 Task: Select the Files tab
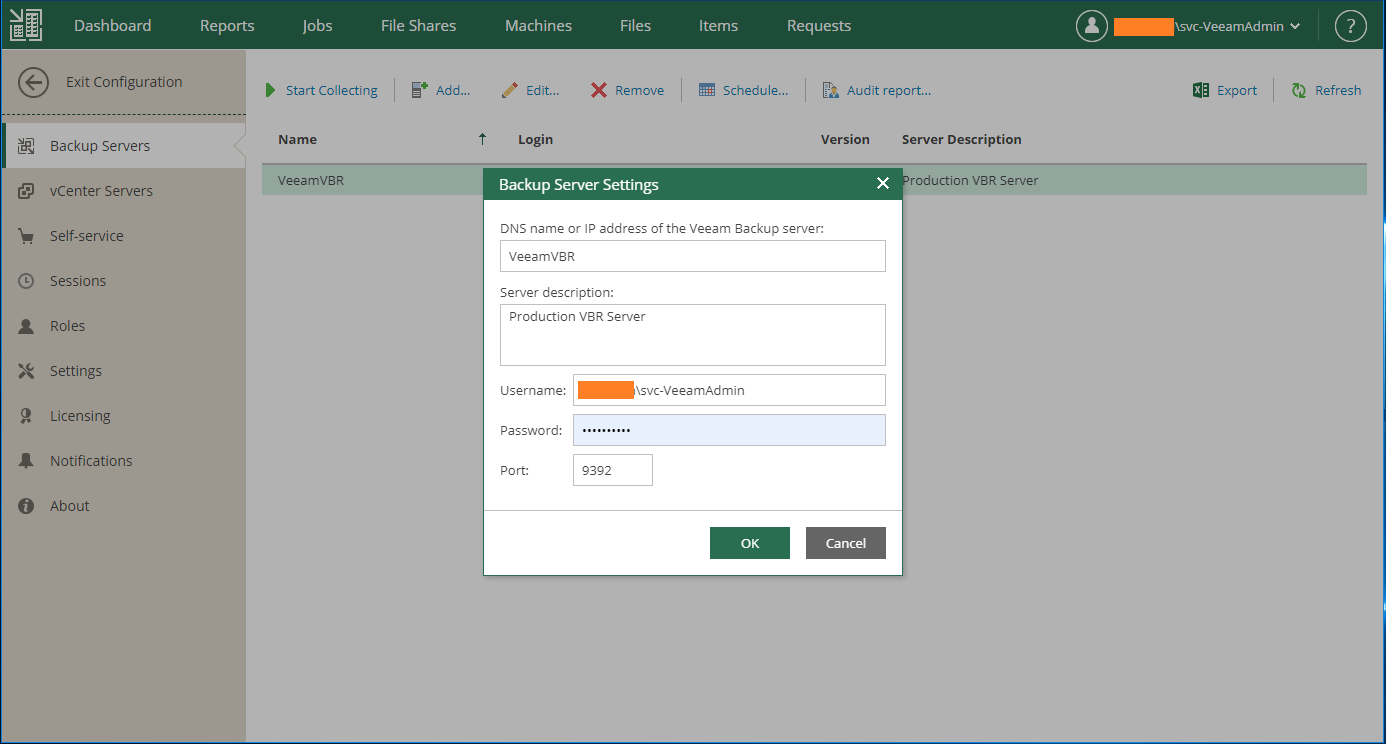point(635,26)
